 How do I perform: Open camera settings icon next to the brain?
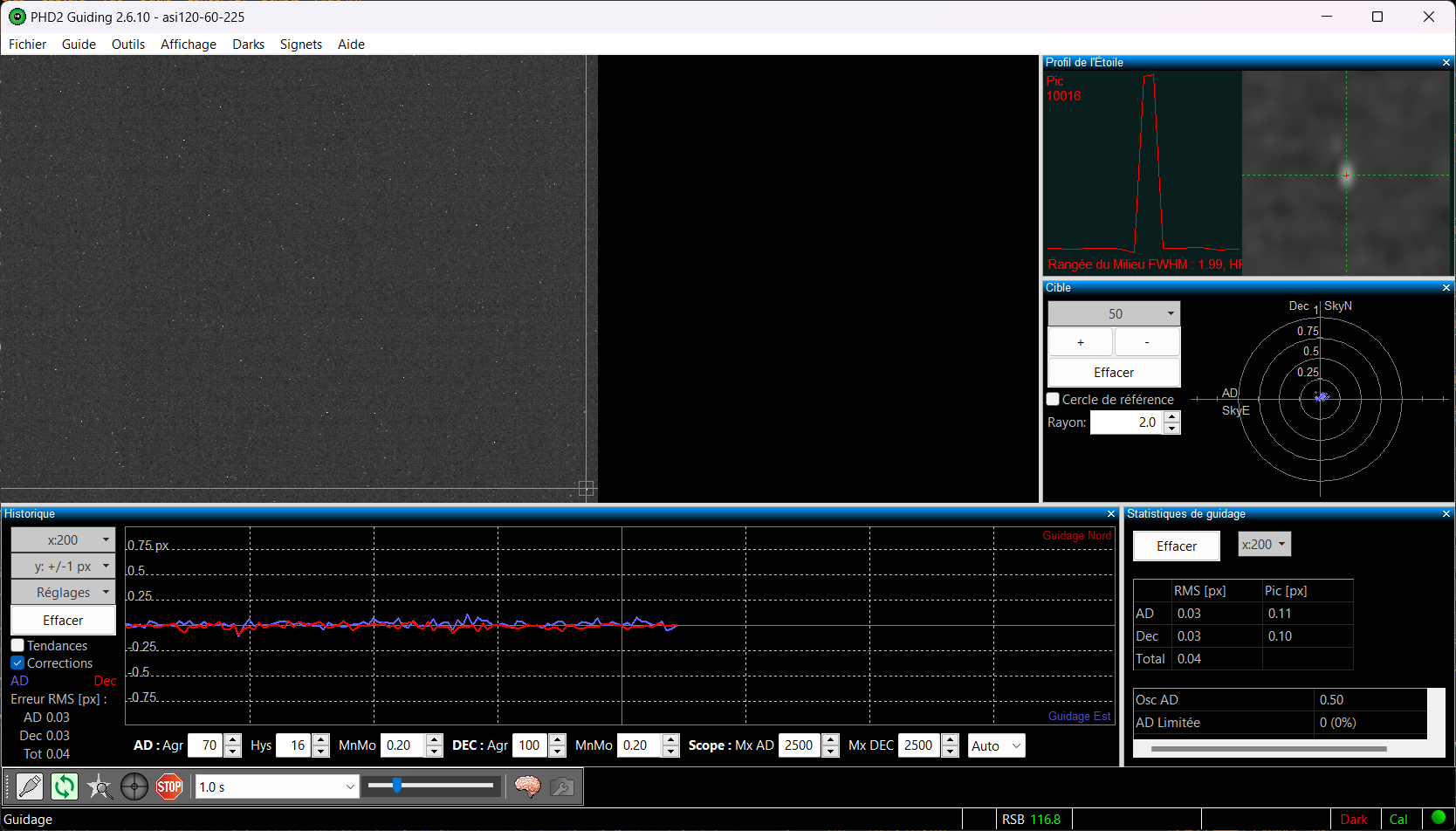[562, 786]
